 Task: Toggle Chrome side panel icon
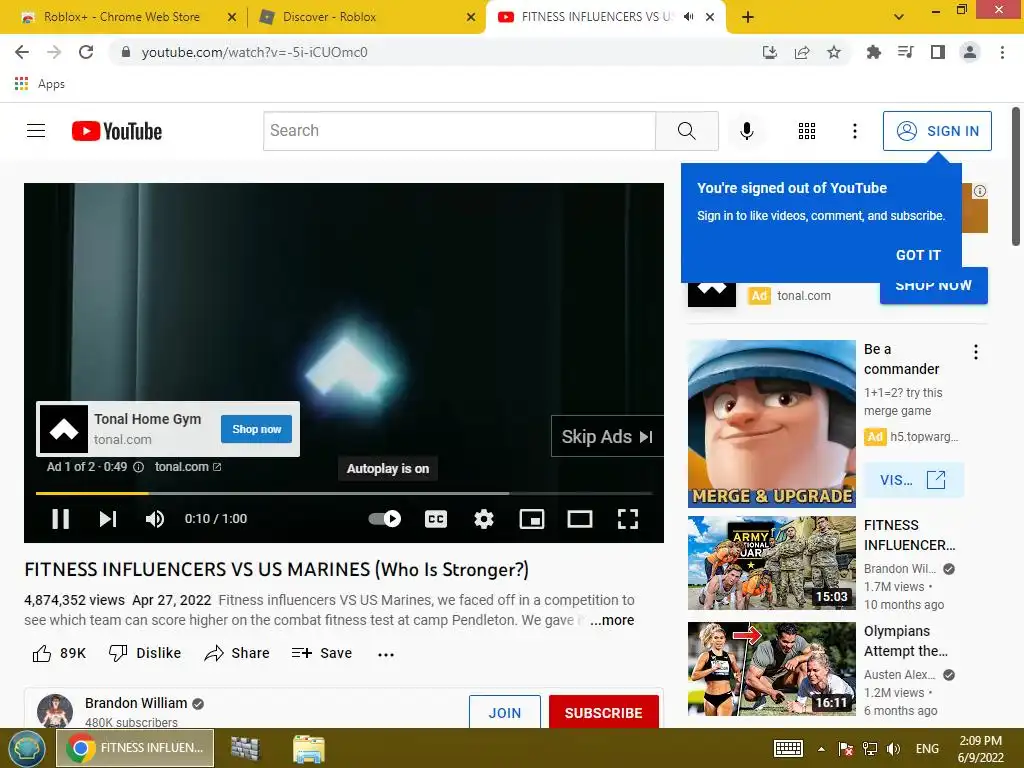tap(938, 52)
